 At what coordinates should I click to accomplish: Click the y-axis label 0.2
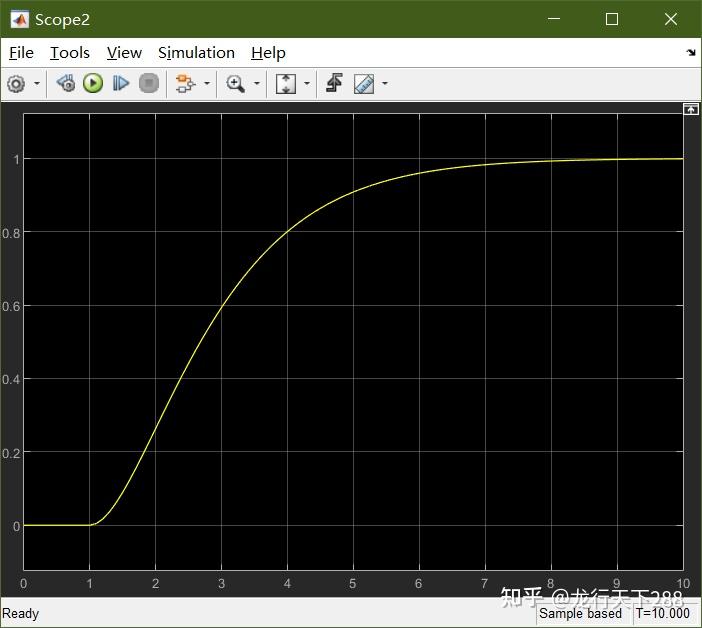[x=11, y=453]
